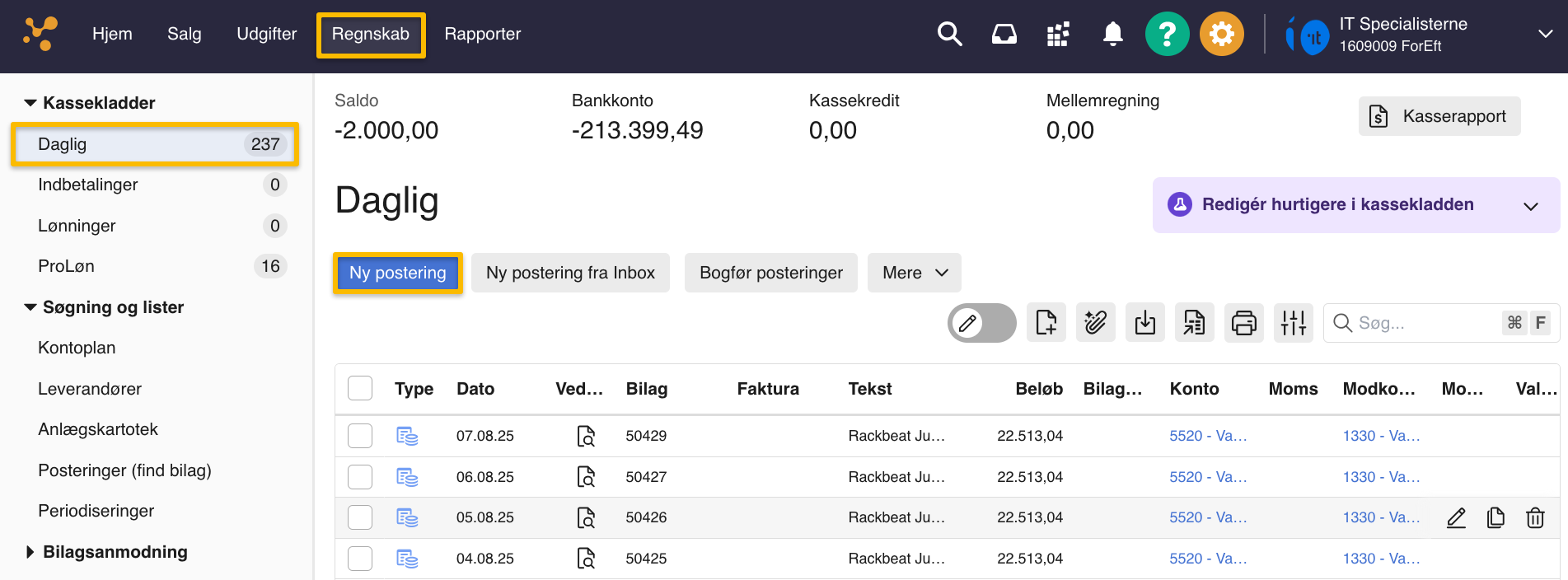
Task: Edit the 05.08.25 entry with pencil icon
Action: click(x=1456, y=517)
